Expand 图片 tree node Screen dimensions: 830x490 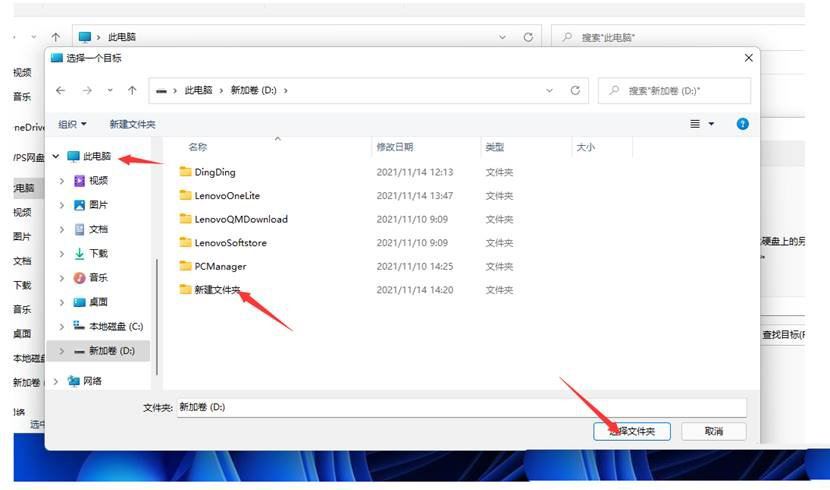(61, 205)
